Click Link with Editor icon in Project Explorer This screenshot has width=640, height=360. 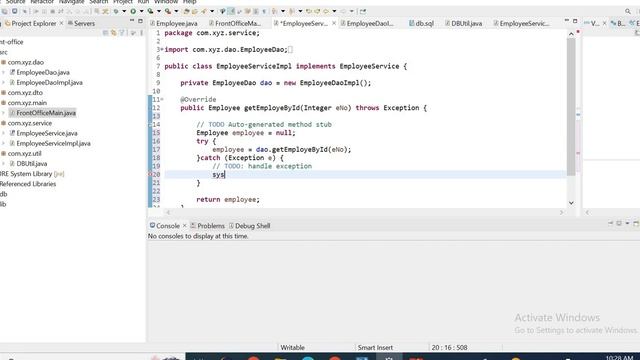click(x=113, y=33)
